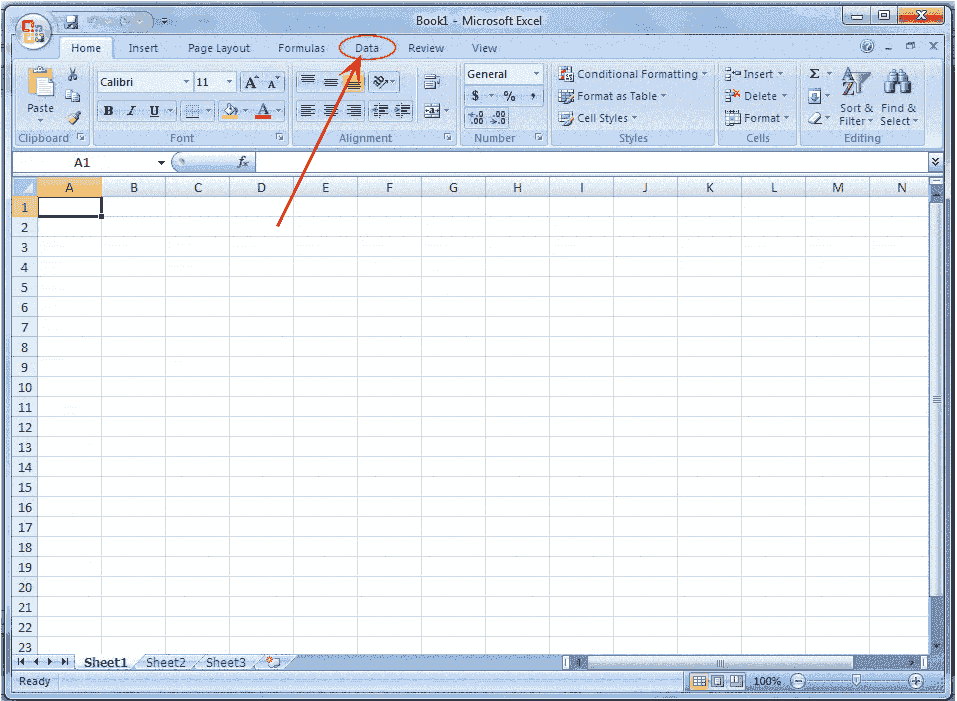
Task: Switch to the Data ribbon tab
Action: click(366, 47)
